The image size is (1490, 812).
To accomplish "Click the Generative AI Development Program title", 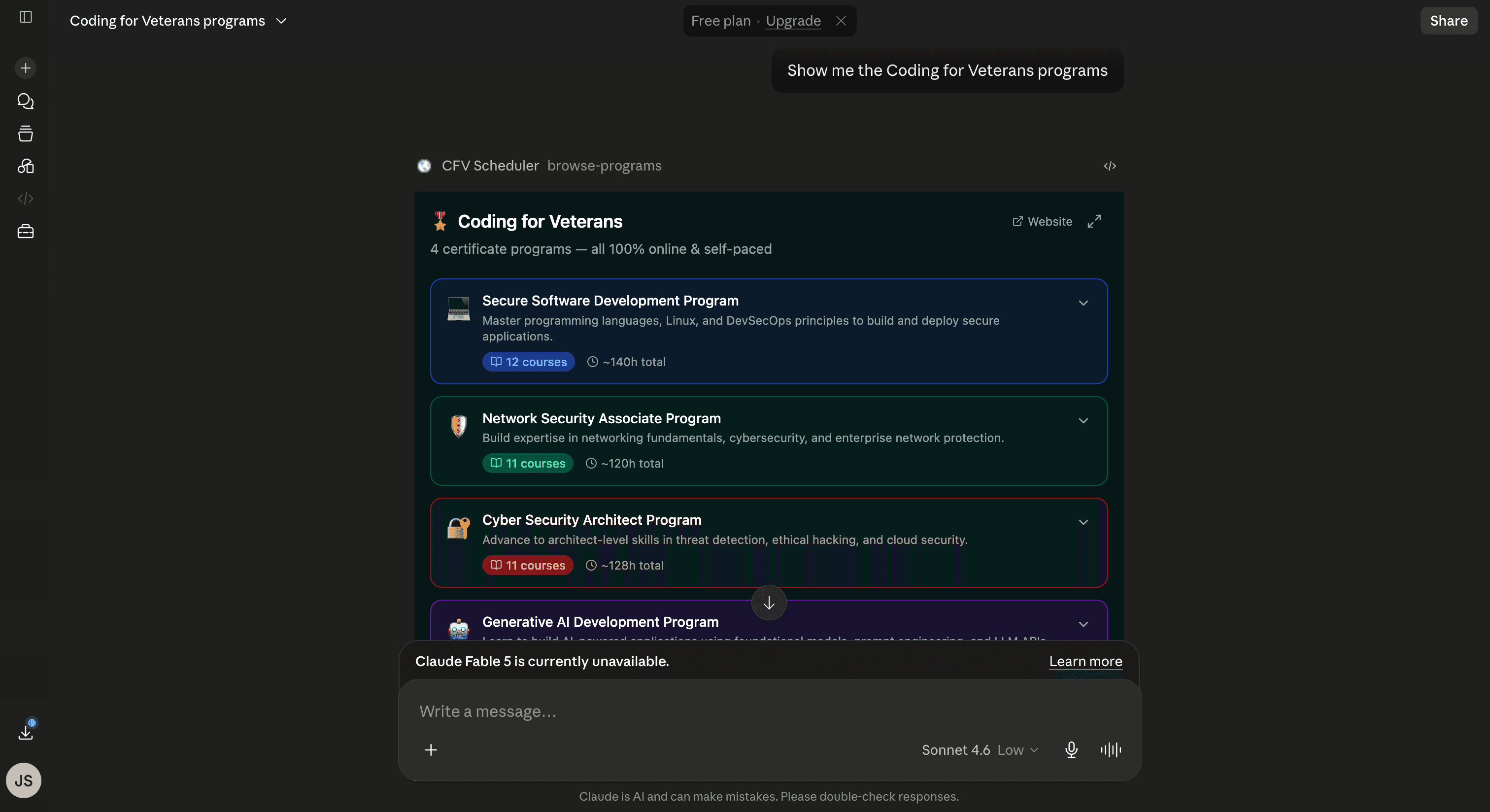I will tap(601, 622).
